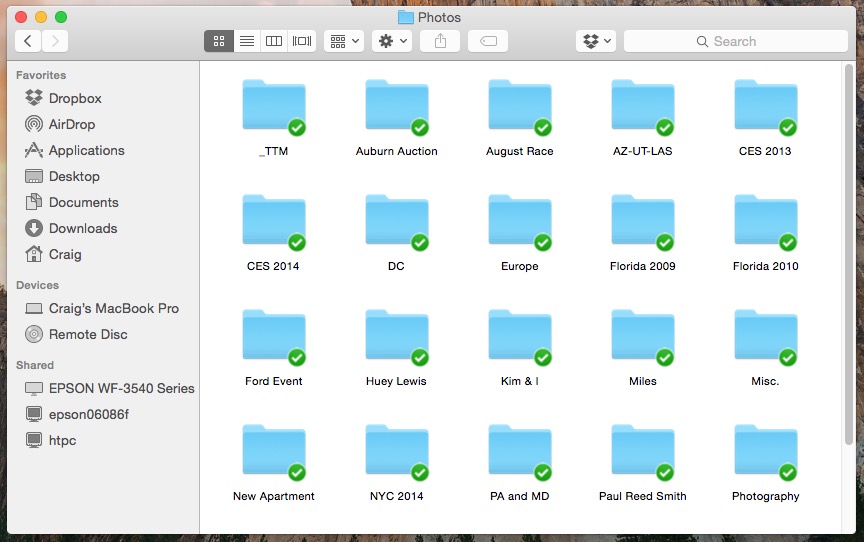Switch to list view
The height and width of the screenshot is (542, 864).
247,41
